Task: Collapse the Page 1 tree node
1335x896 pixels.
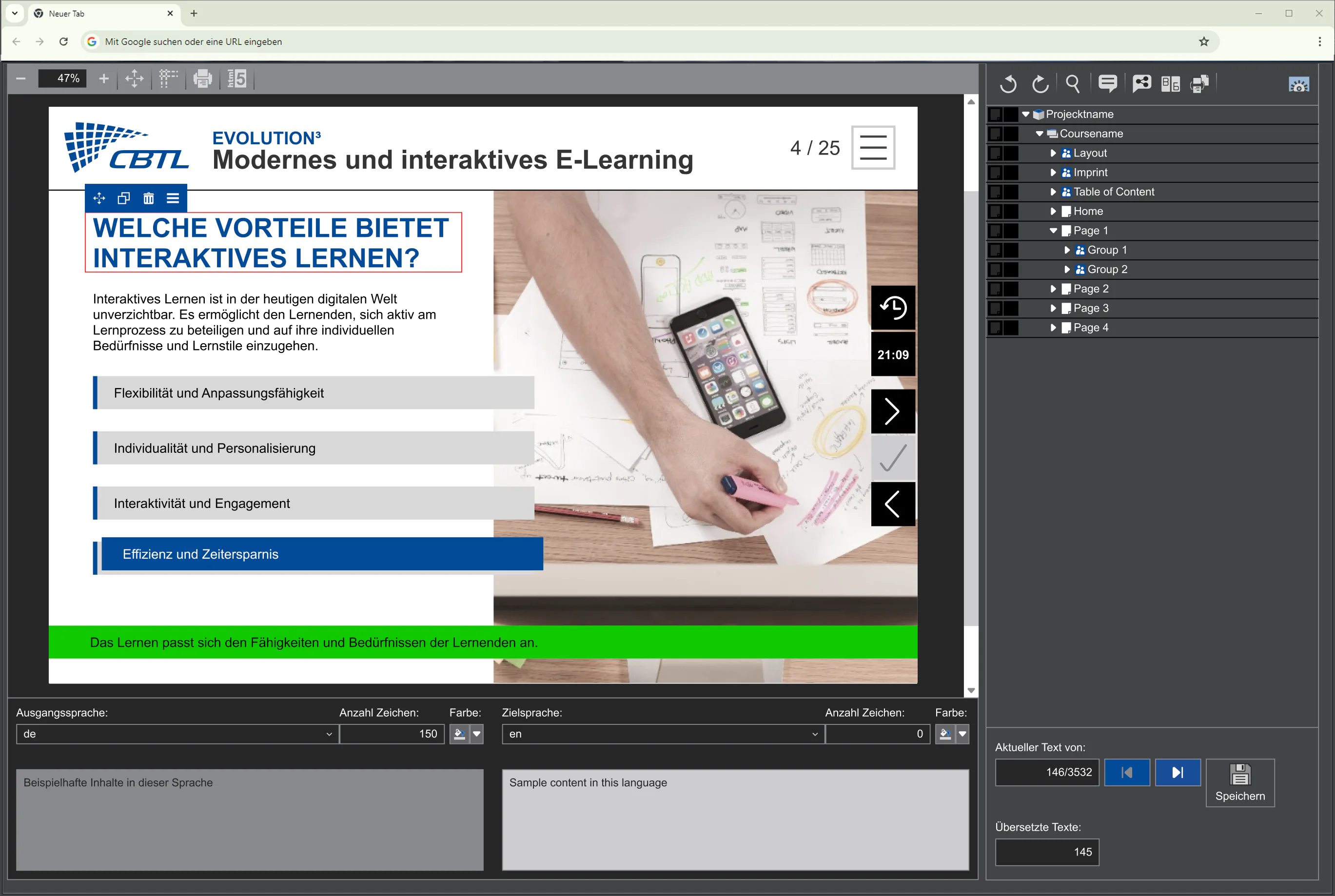Action: pos(1053,231)
